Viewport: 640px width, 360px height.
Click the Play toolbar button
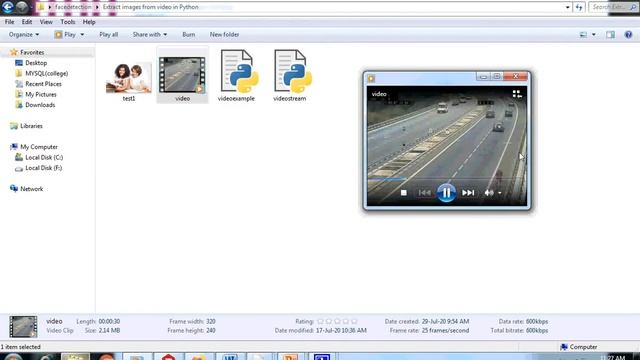65,35
